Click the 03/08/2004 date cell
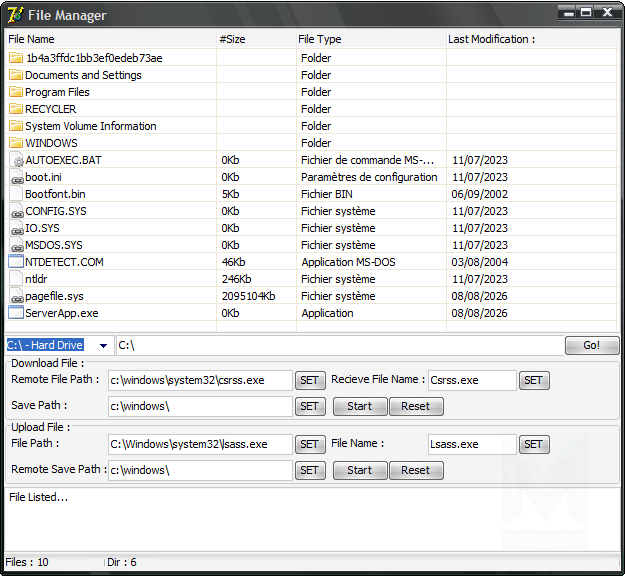This screenshot has width=625, height=576. [480, 262]
